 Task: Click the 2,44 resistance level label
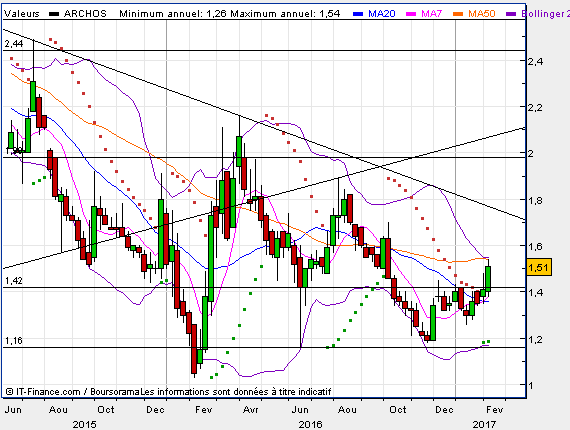click(x=14, y=44)
